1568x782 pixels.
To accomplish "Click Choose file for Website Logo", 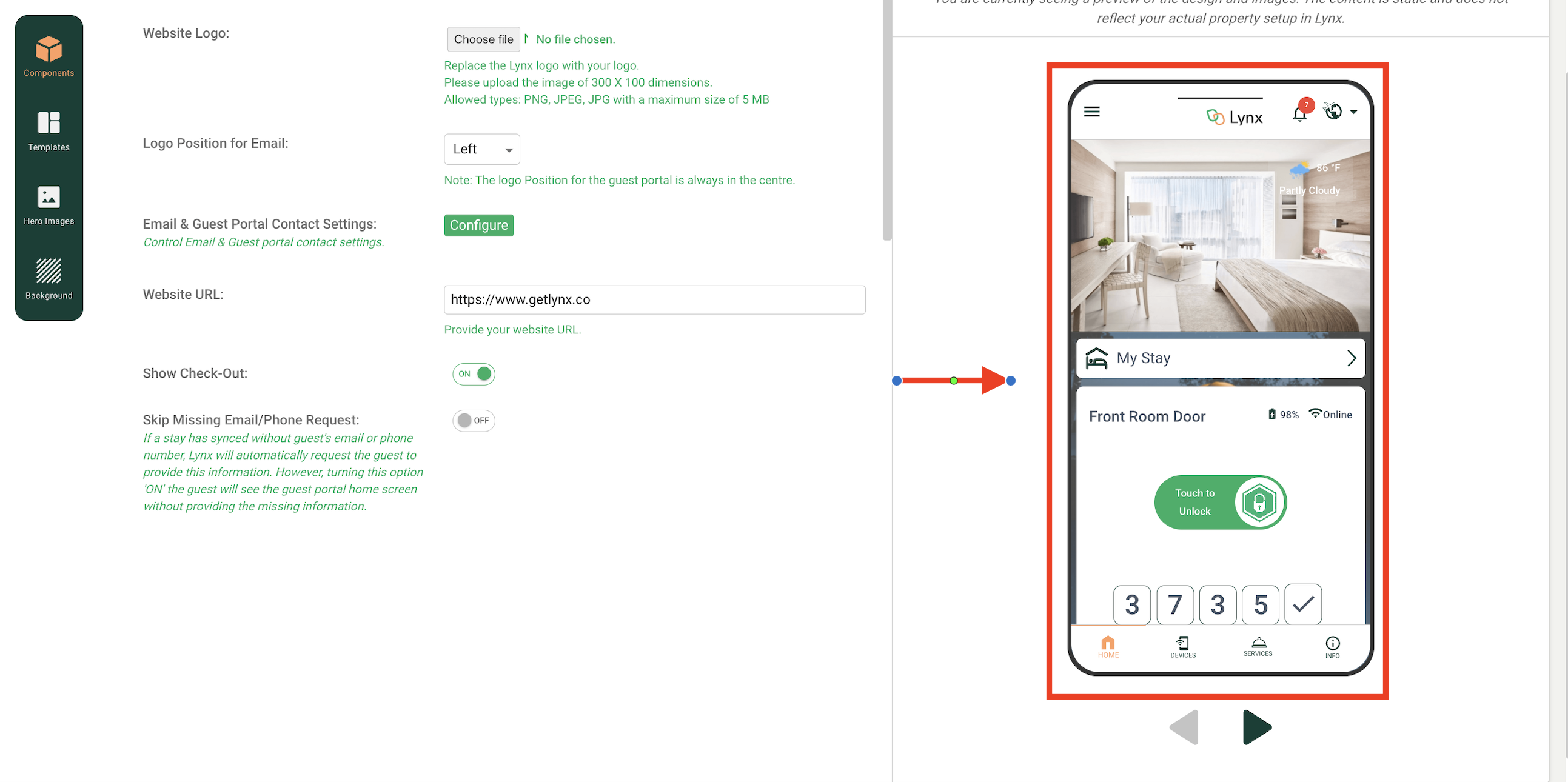I will pos(483,39).
